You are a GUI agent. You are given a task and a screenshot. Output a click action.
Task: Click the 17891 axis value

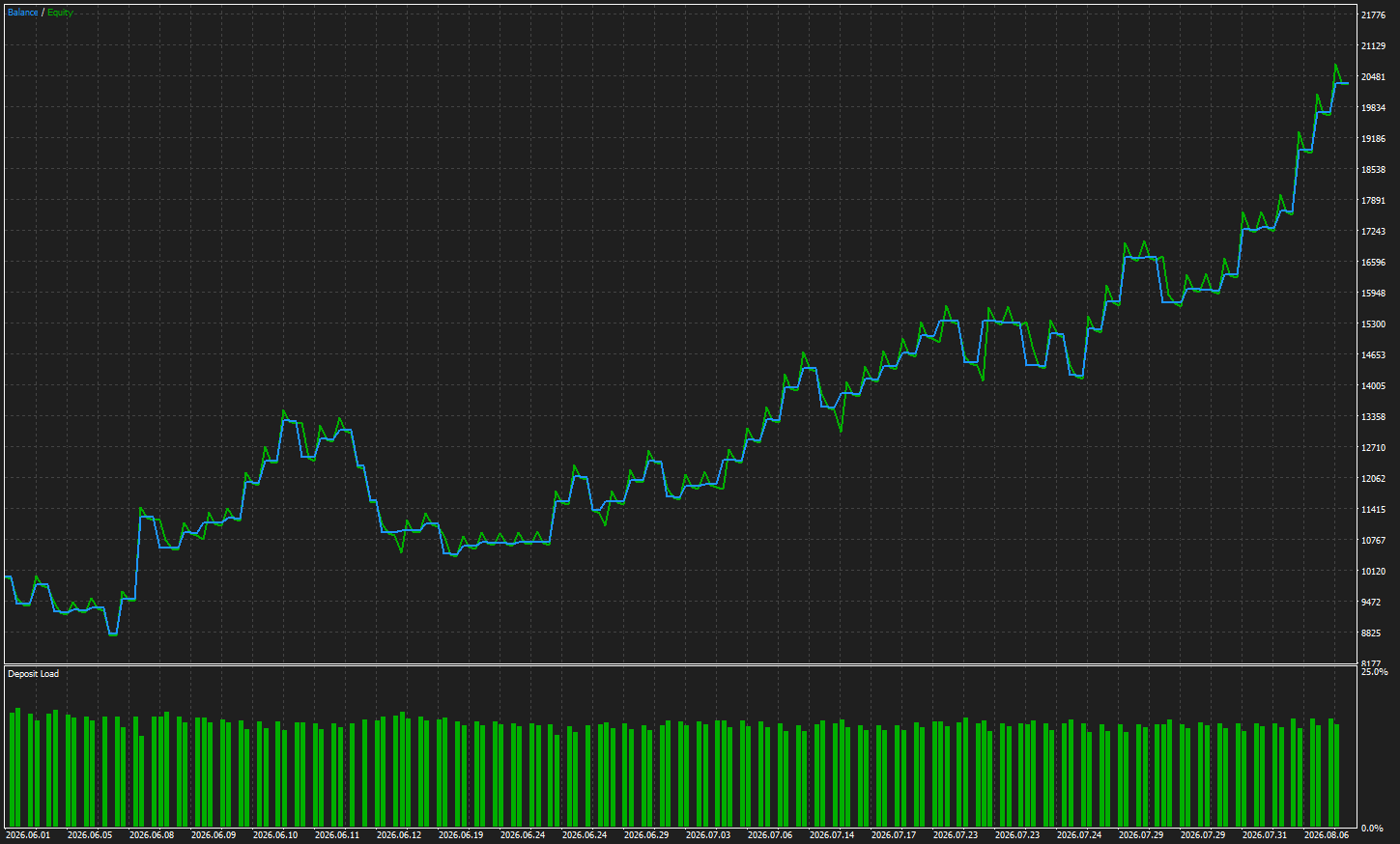click(1373, 201)
